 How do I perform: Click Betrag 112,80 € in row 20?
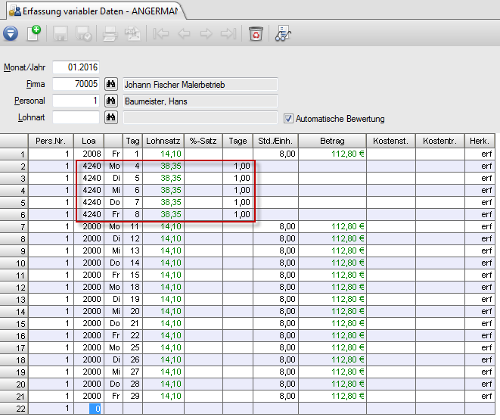(332, 384)
